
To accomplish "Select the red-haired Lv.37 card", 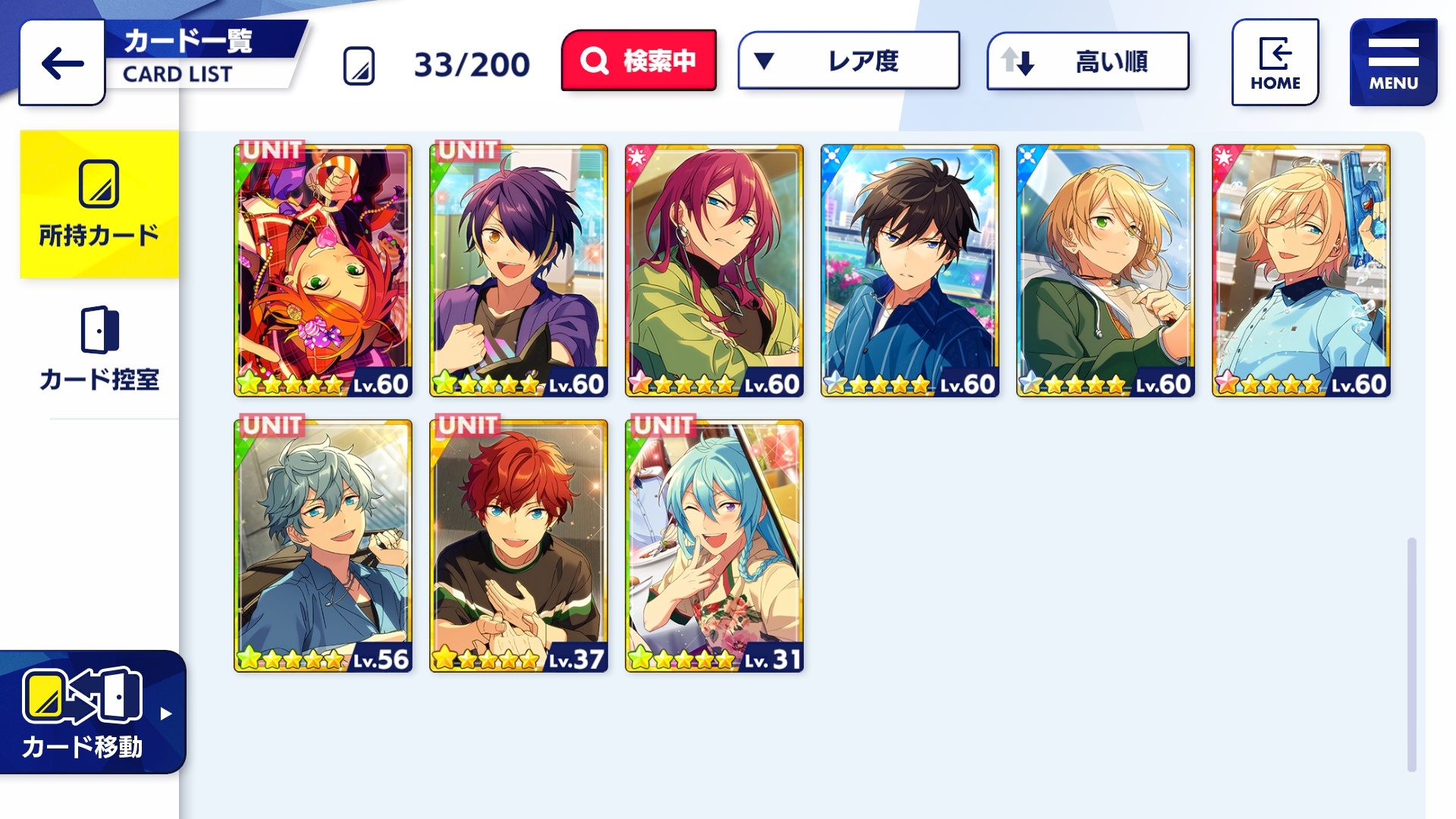I will pos(519,546).
